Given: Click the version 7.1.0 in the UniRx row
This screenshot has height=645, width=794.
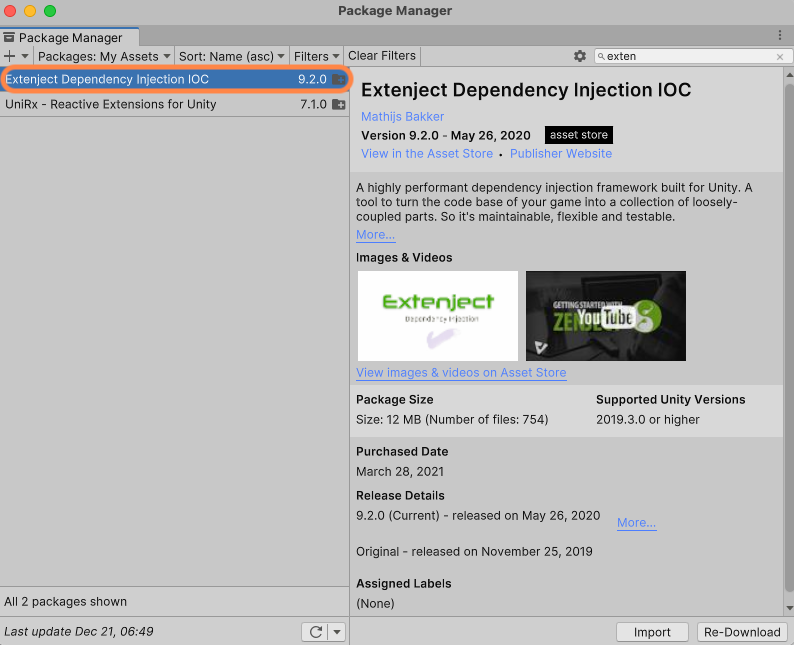Looking at the screenshot, I should 313,104.
